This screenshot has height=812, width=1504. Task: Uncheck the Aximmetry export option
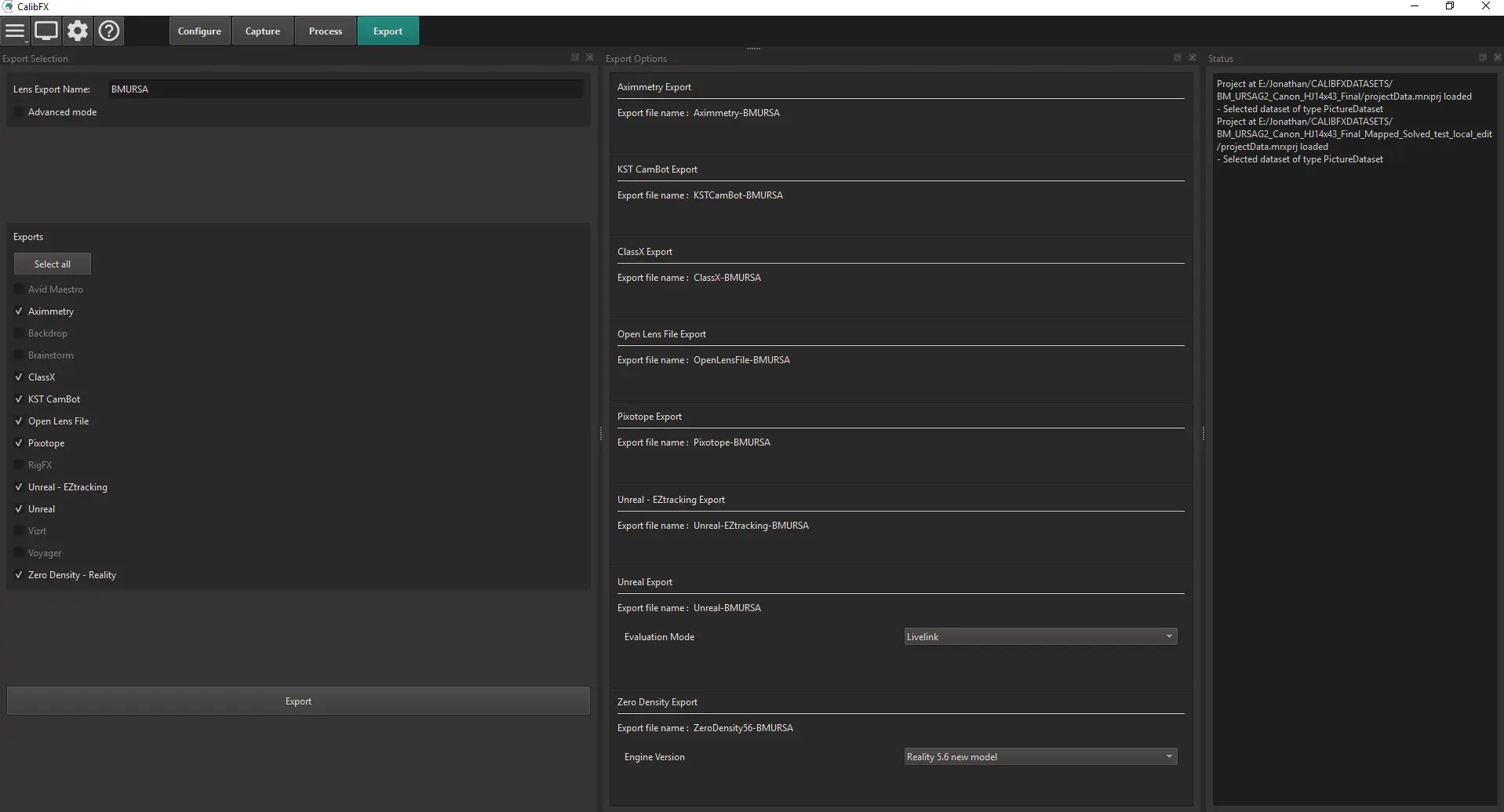(20, 311)
